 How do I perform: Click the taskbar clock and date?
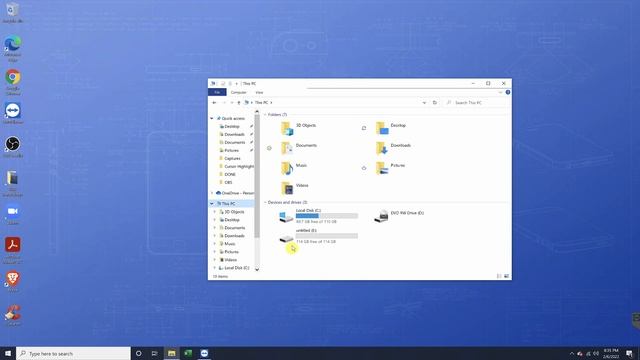click(611, 353)
